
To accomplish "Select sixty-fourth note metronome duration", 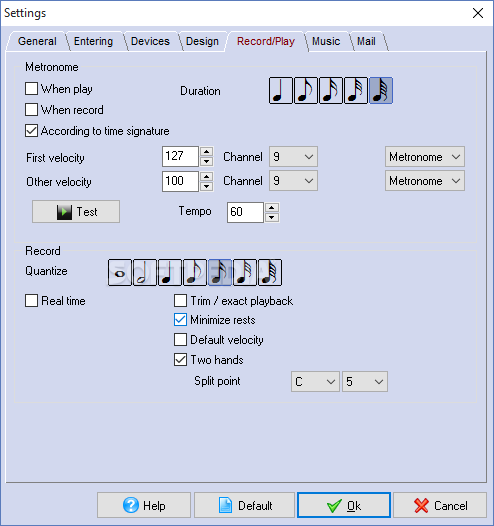I will 381,91.
